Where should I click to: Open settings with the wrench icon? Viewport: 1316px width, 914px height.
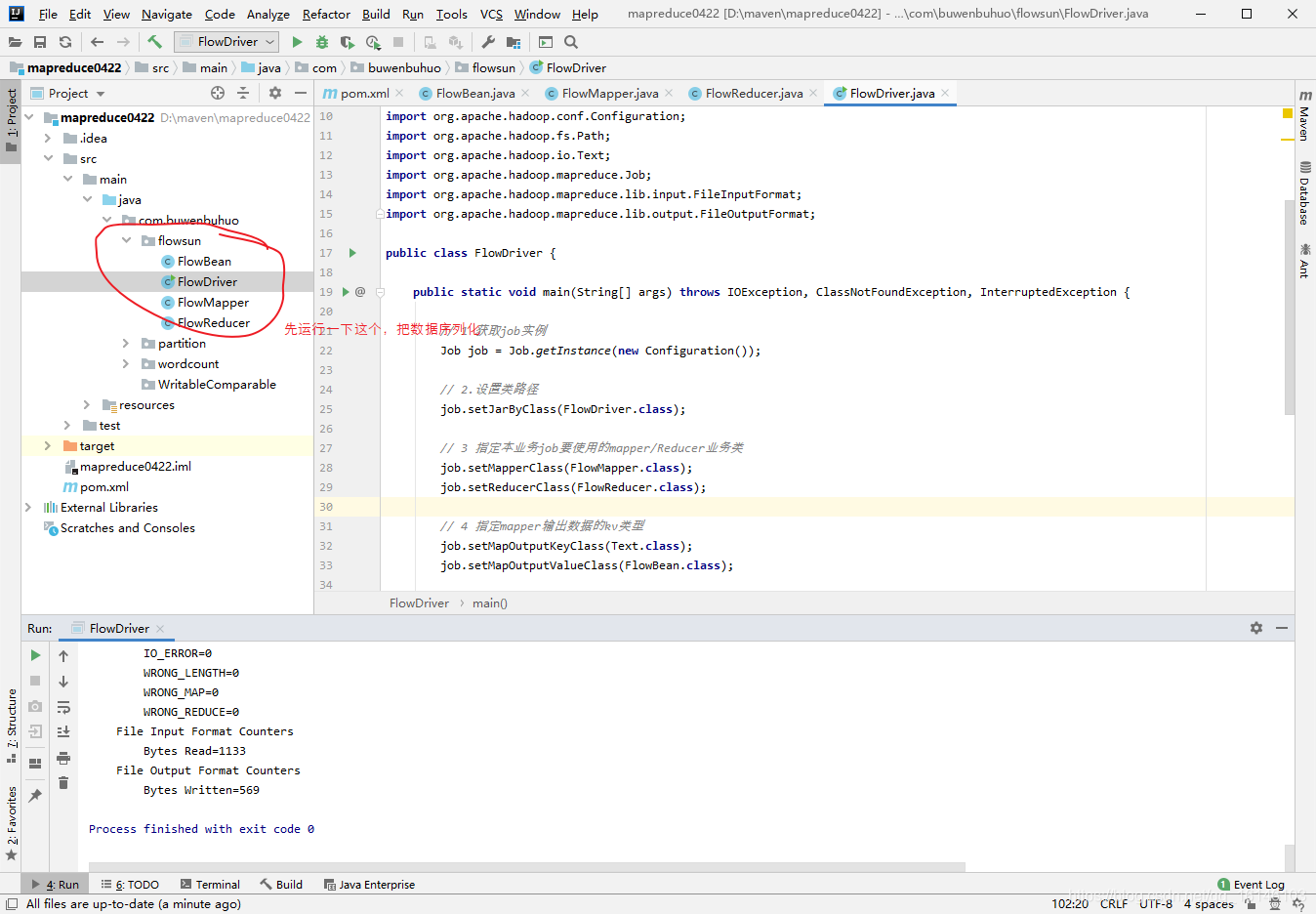[488, 42]
